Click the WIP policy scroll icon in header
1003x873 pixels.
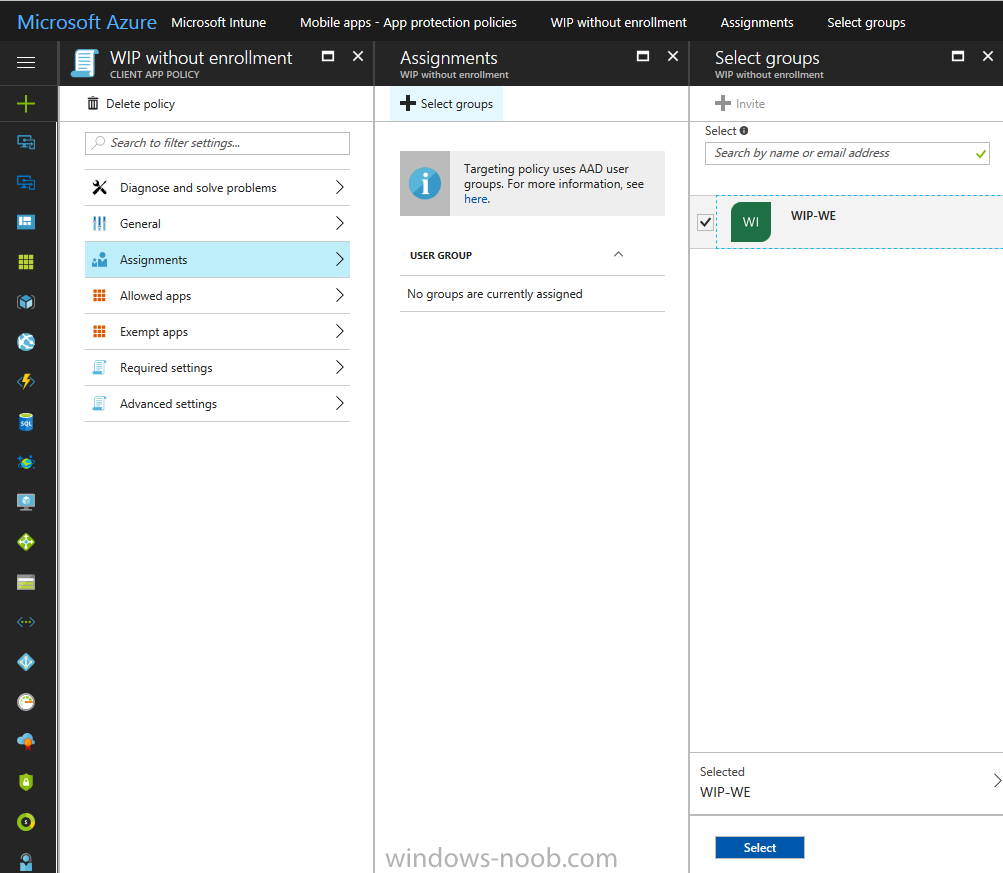(x=84, y=63)
